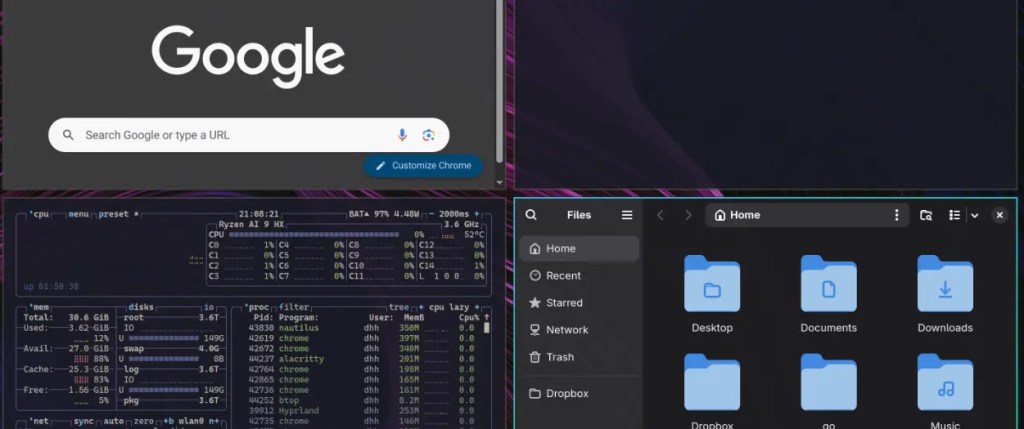1024x429 pixels.
Task: Click the cpu box label in btop
Action: (40, 214)
